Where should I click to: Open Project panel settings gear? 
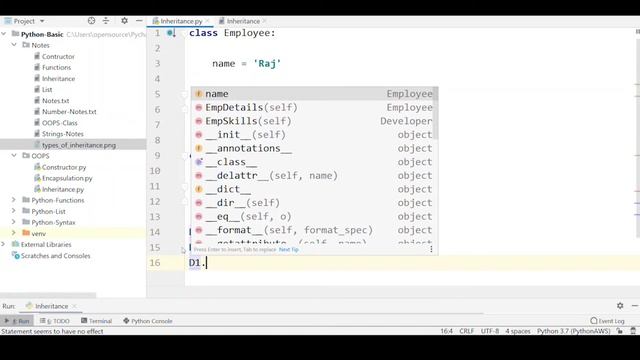tap(124, 21)
